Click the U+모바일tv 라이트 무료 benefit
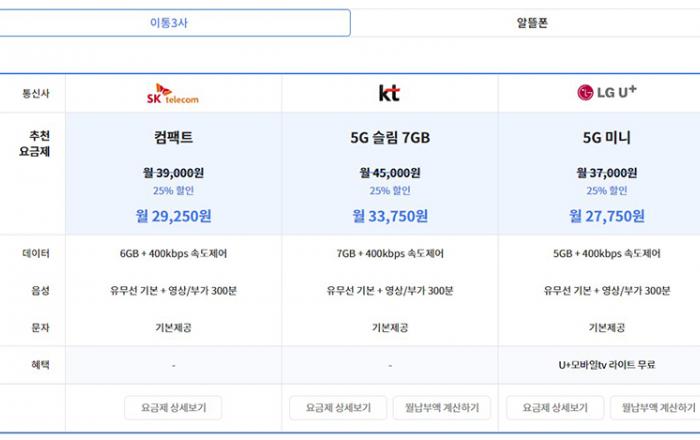Viewport: 700px width, 440px height. tap(607, 365)
